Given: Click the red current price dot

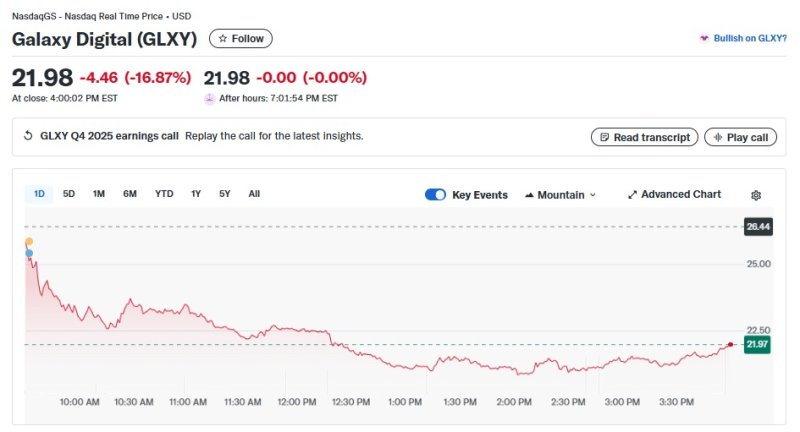Looking at the screenshot, I should pyautogui.click(x=731, y=344).
